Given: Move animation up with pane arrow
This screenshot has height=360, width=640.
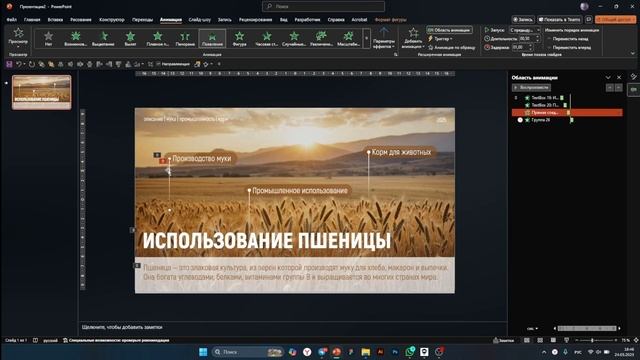Looking at the screenshot, I should click(x=609, y=88).
